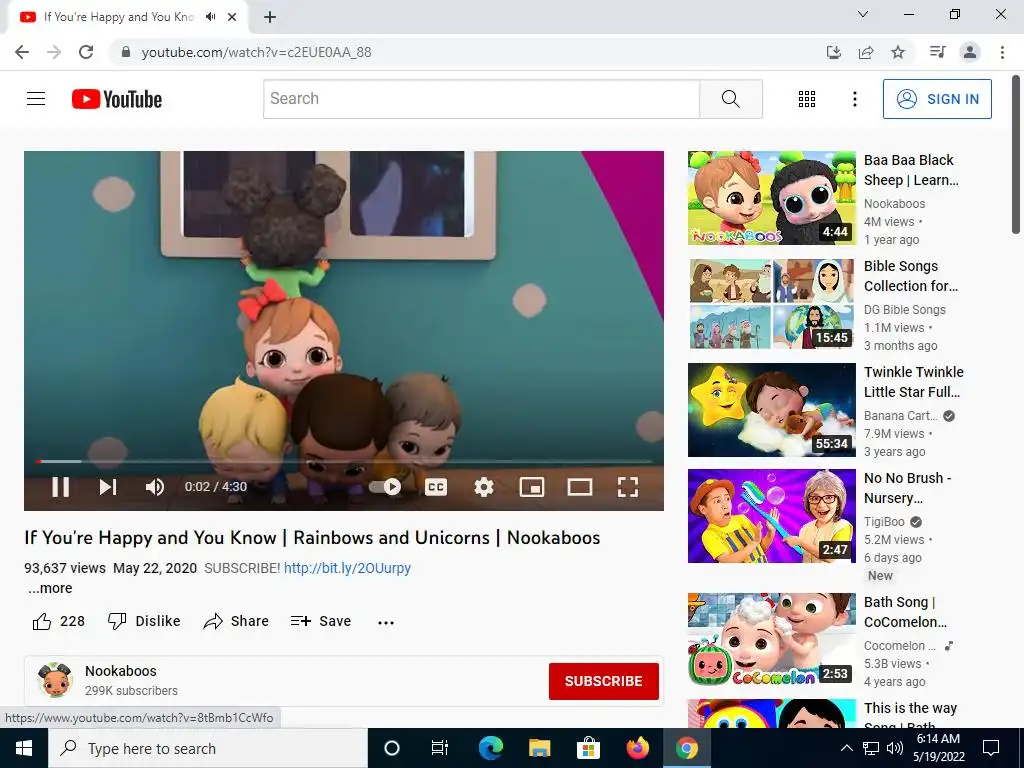This screenshot has height=768, width=1024.
Task: Go back in the browser
Action: click(x=22, y=52)
